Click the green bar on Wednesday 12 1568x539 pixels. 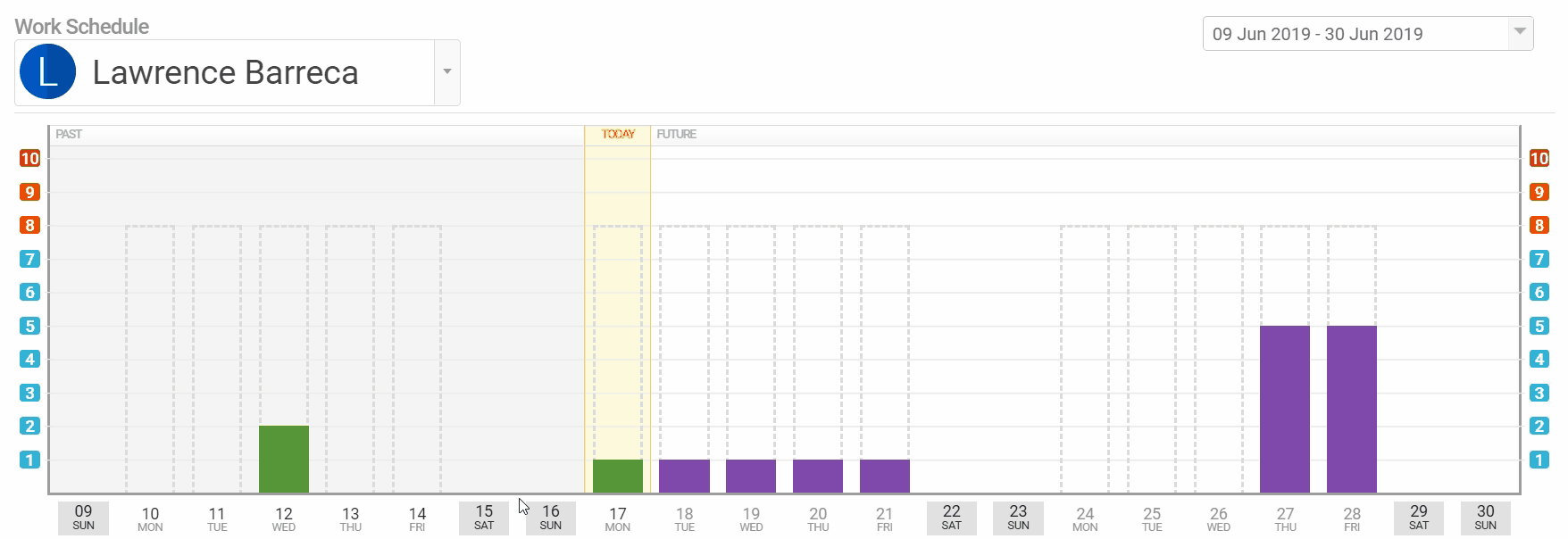[x=284, y=459]
